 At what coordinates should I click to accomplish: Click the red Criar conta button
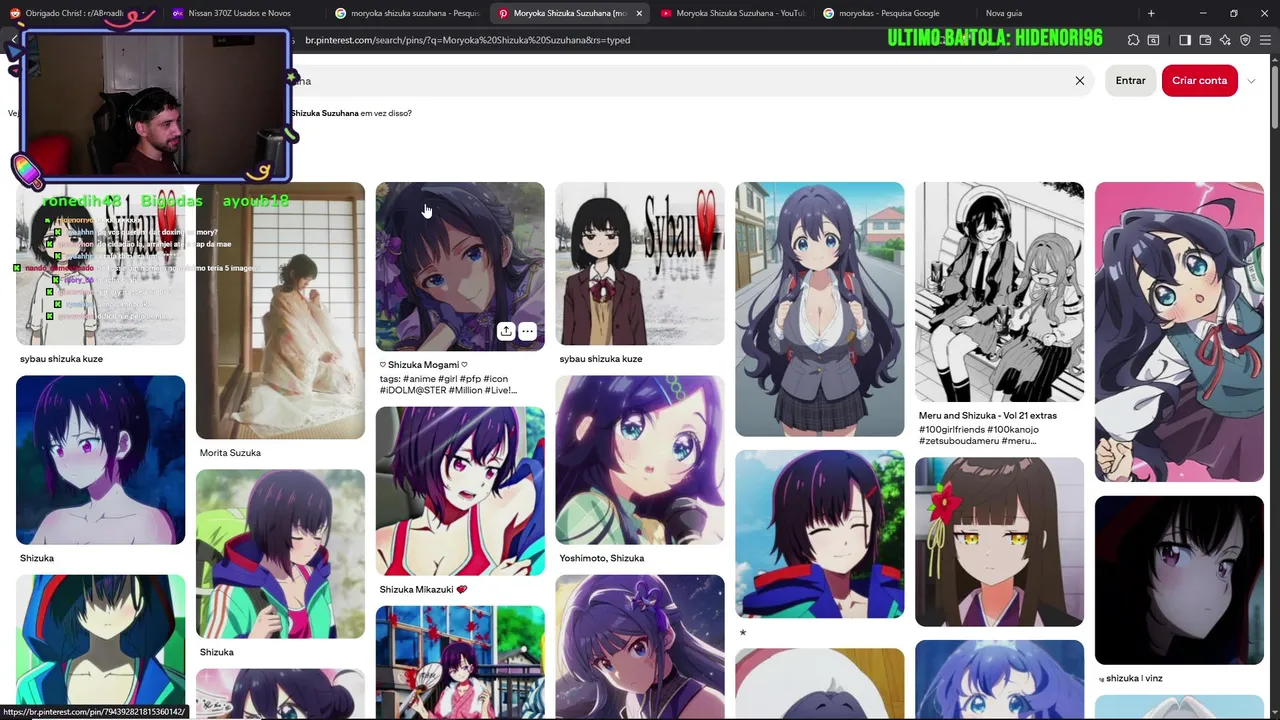coord(1199,80)
